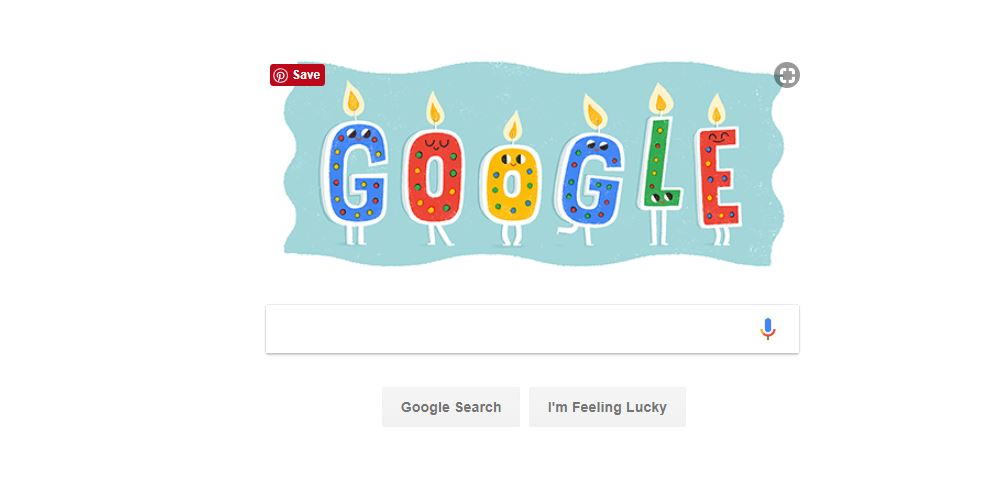Click the smiling face on red E candle
1008x480 pixels.
tap(719, 138)
